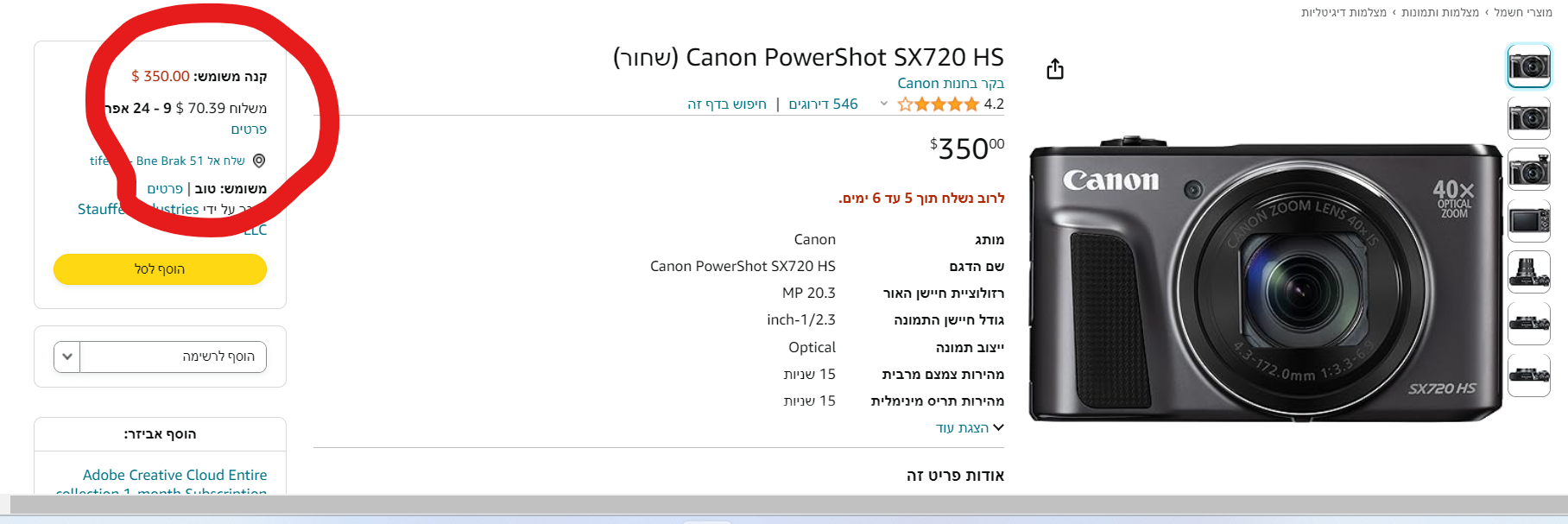
Task: Open the ratings popover chevron next to stars
Action: click(x=883, y=104)
